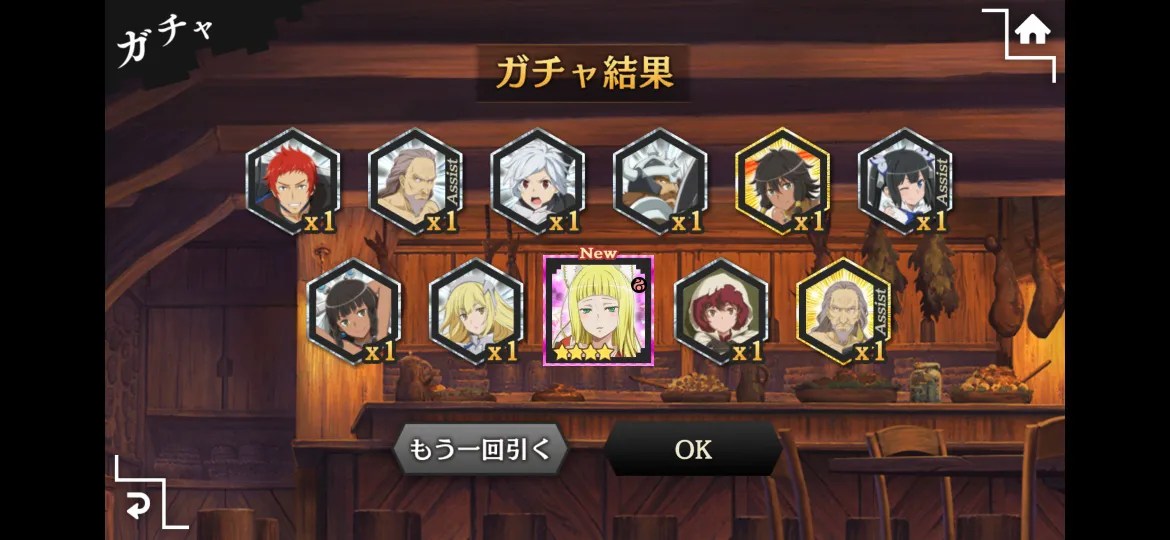Tap the back arrow icon
This screenshot has width=1170, height=540.
pos(138,506)
